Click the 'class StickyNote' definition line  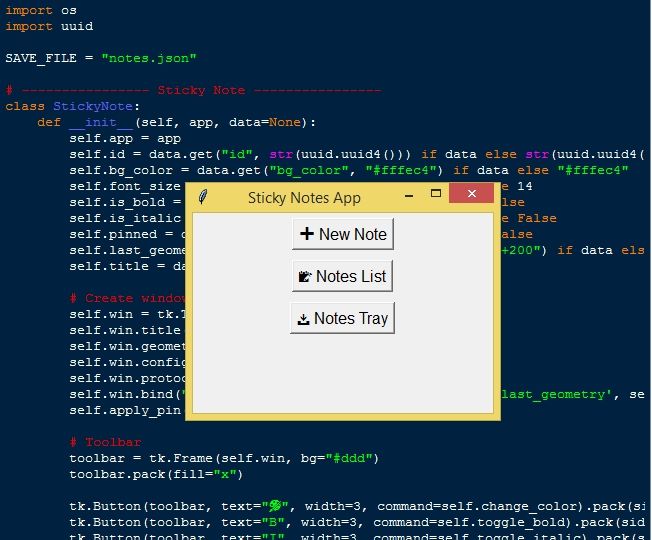point(73,106)
